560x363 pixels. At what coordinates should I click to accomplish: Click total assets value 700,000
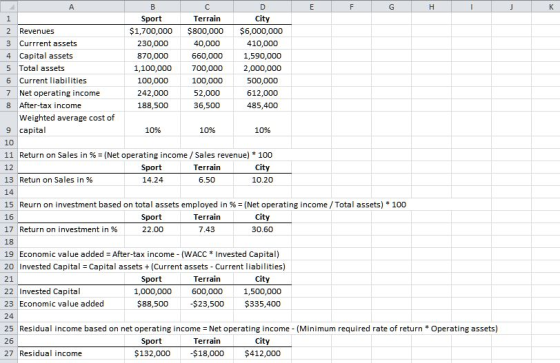point(207,68)
